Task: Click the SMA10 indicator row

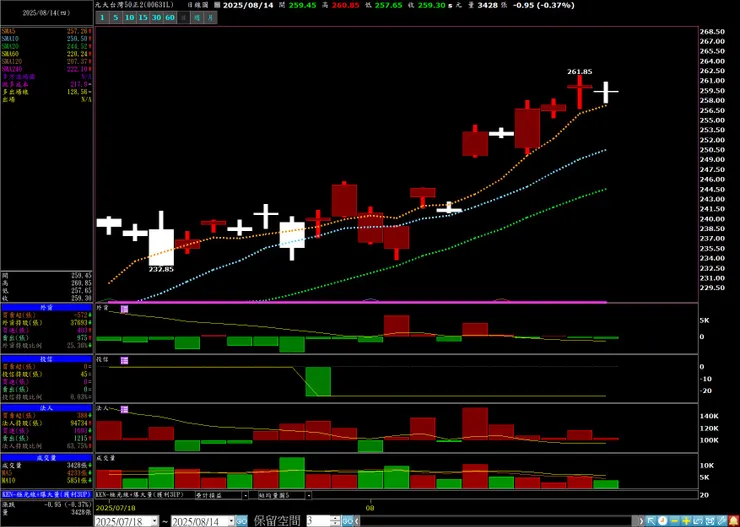Action: click(47, 38)
